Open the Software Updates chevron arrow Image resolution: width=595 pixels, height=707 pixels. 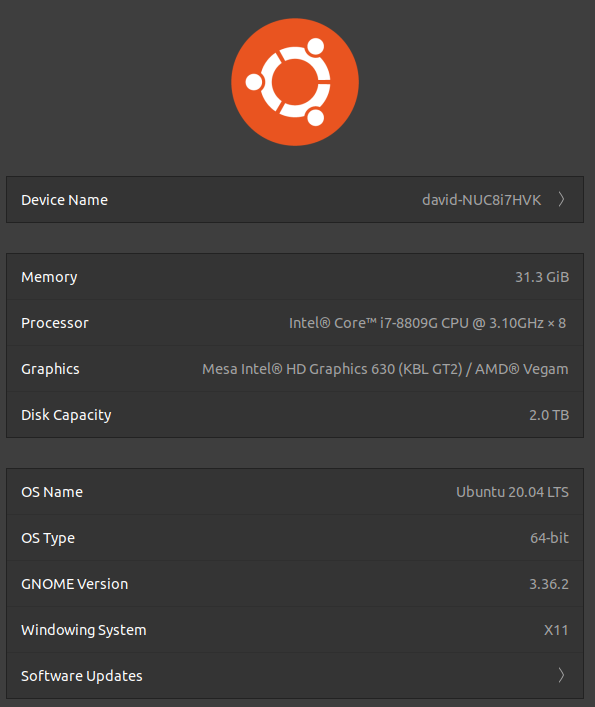pos(561,675)
